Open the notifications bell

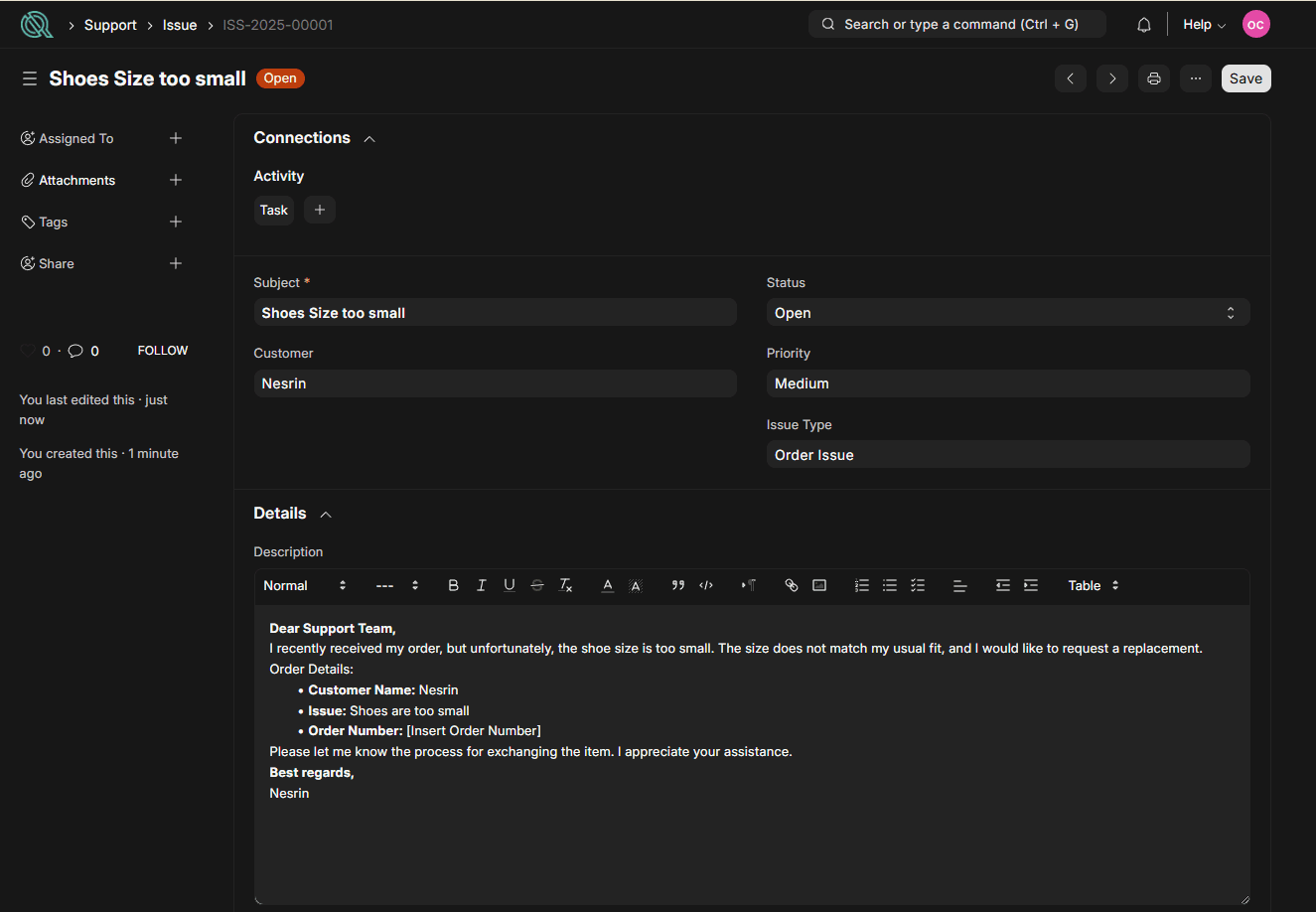(x=1144, y=25)
